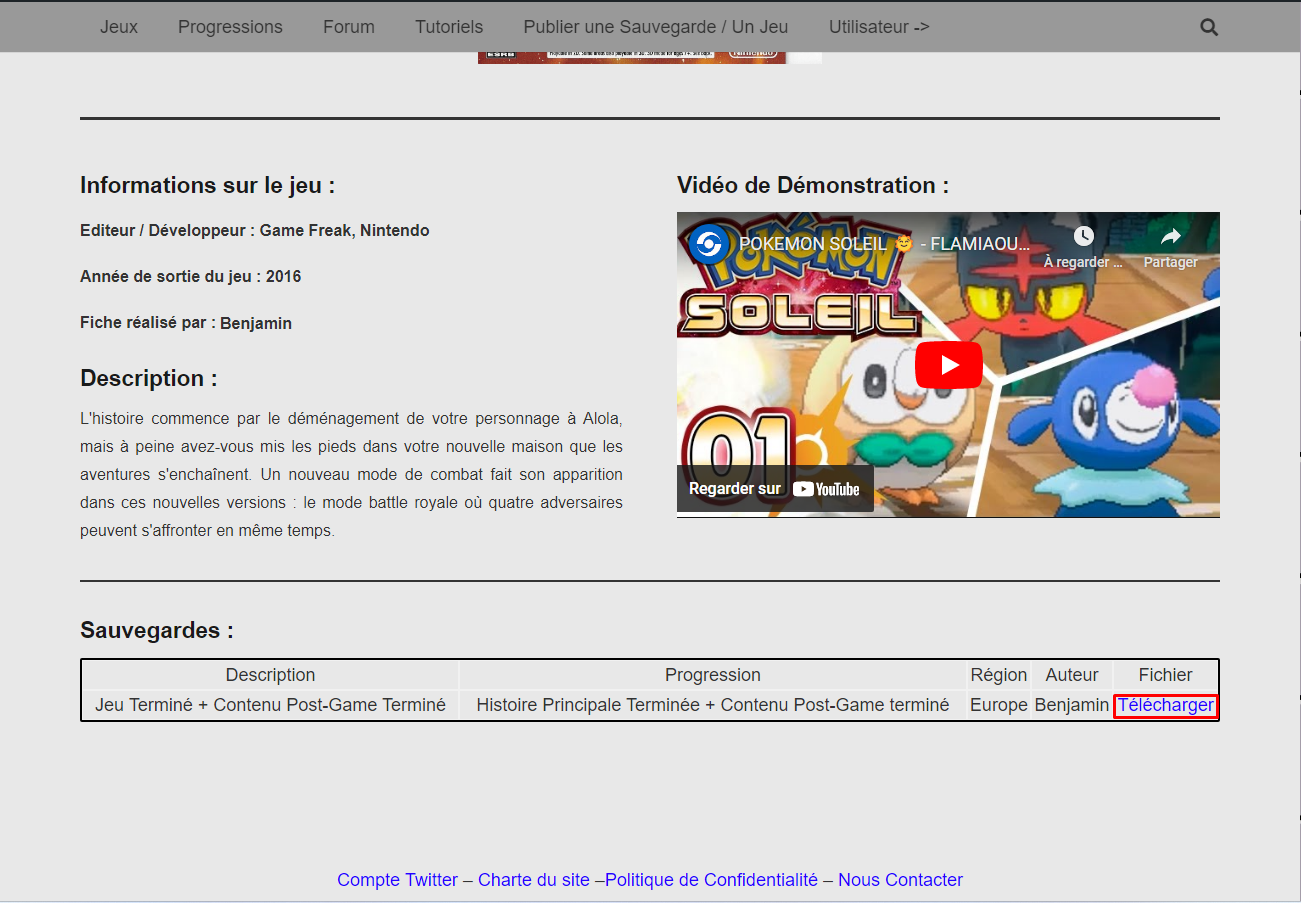Image resolution: width=1301 pixels, height=903 pixels.
Task: Click 'Année de sortie du jeu : 2016'
Action: tap(190, 276)
